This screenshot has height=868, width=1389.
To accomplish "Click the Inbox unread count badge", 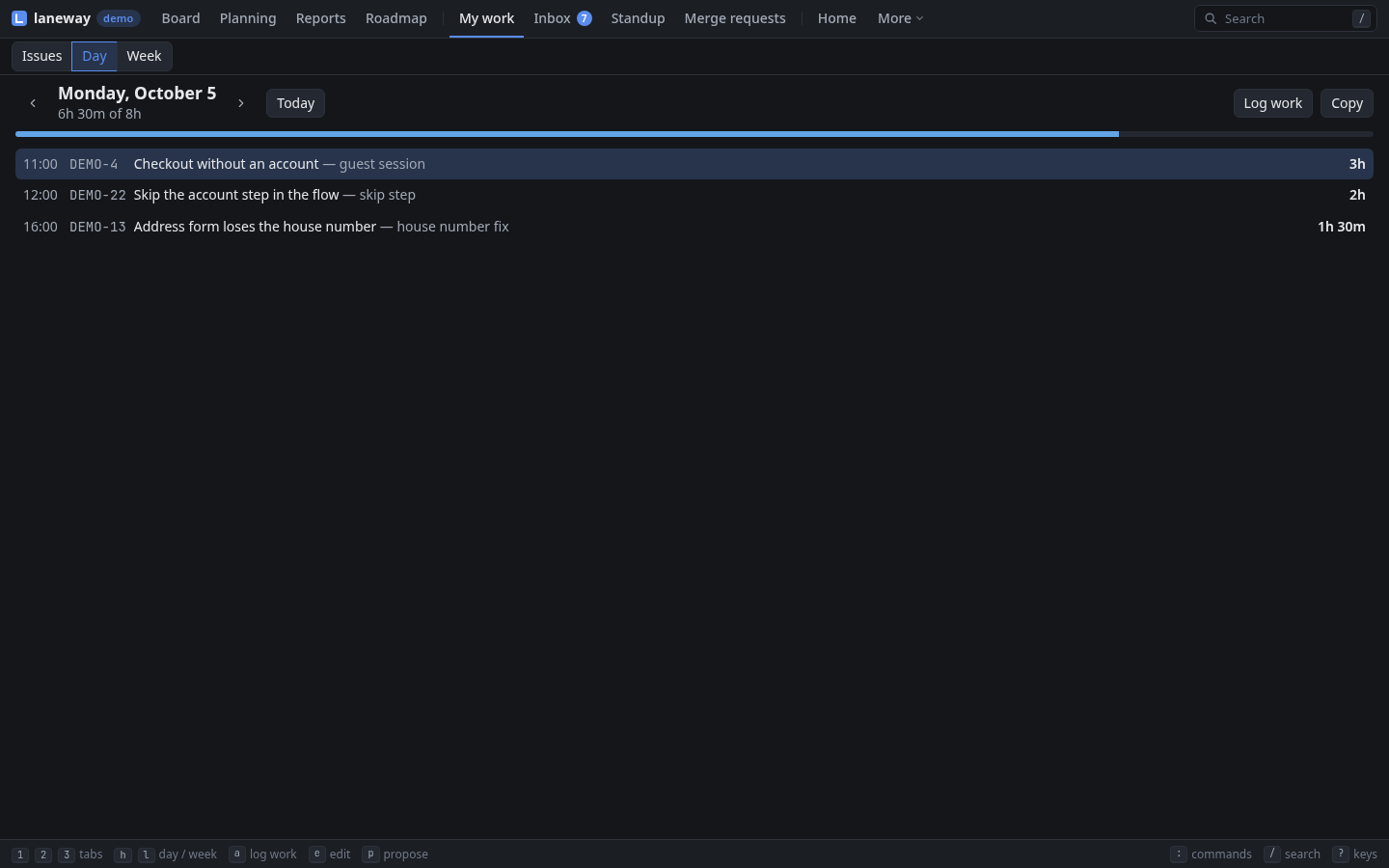I will [x=585, y=18].
